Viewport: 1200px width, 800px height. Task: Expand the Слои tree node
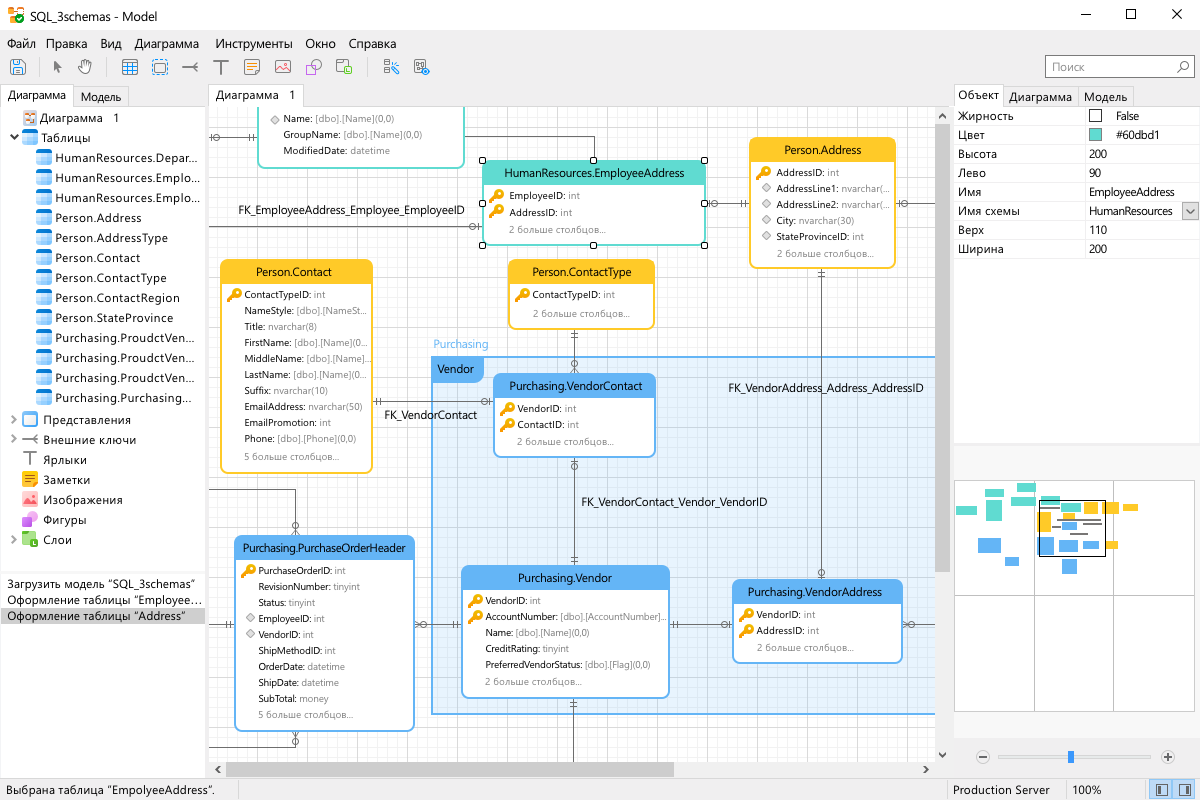[x=13, y=540]
